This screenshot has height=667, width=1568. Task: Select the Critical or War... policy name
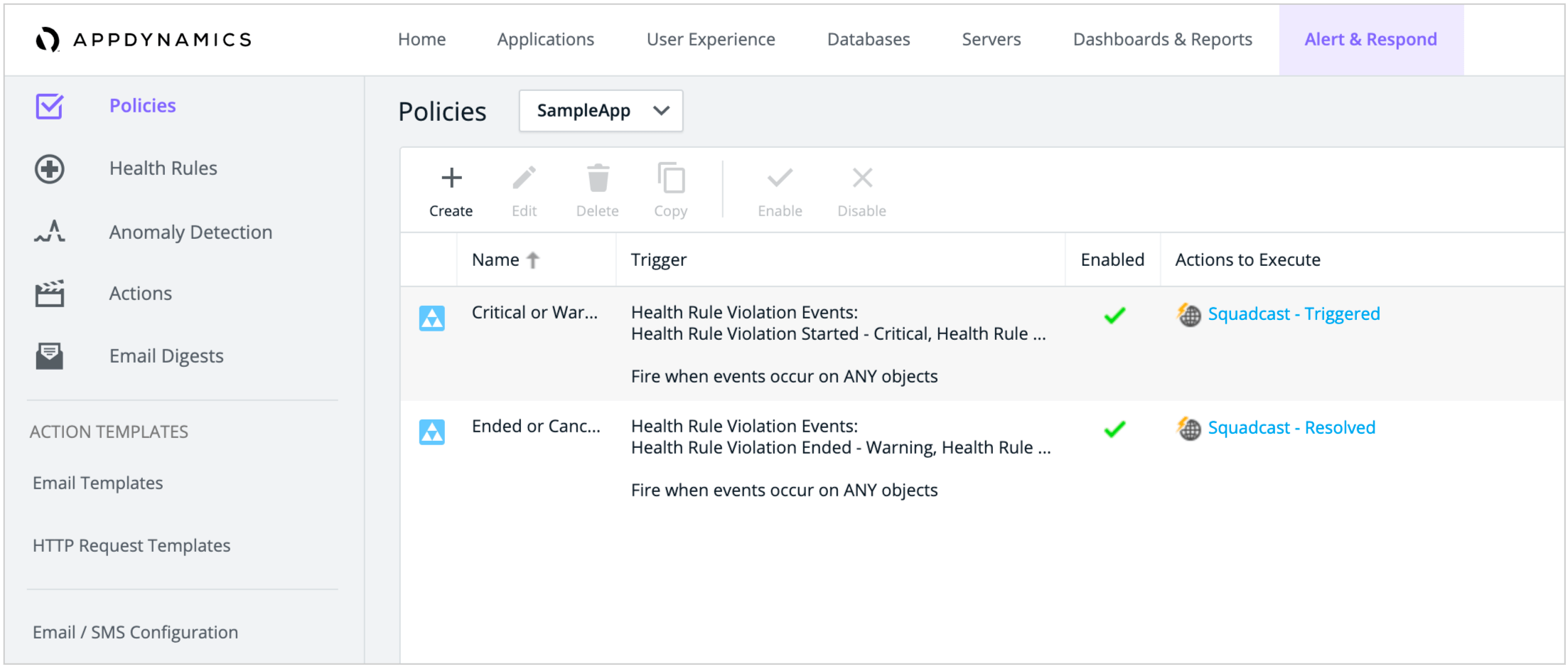(x=535, y=312)
